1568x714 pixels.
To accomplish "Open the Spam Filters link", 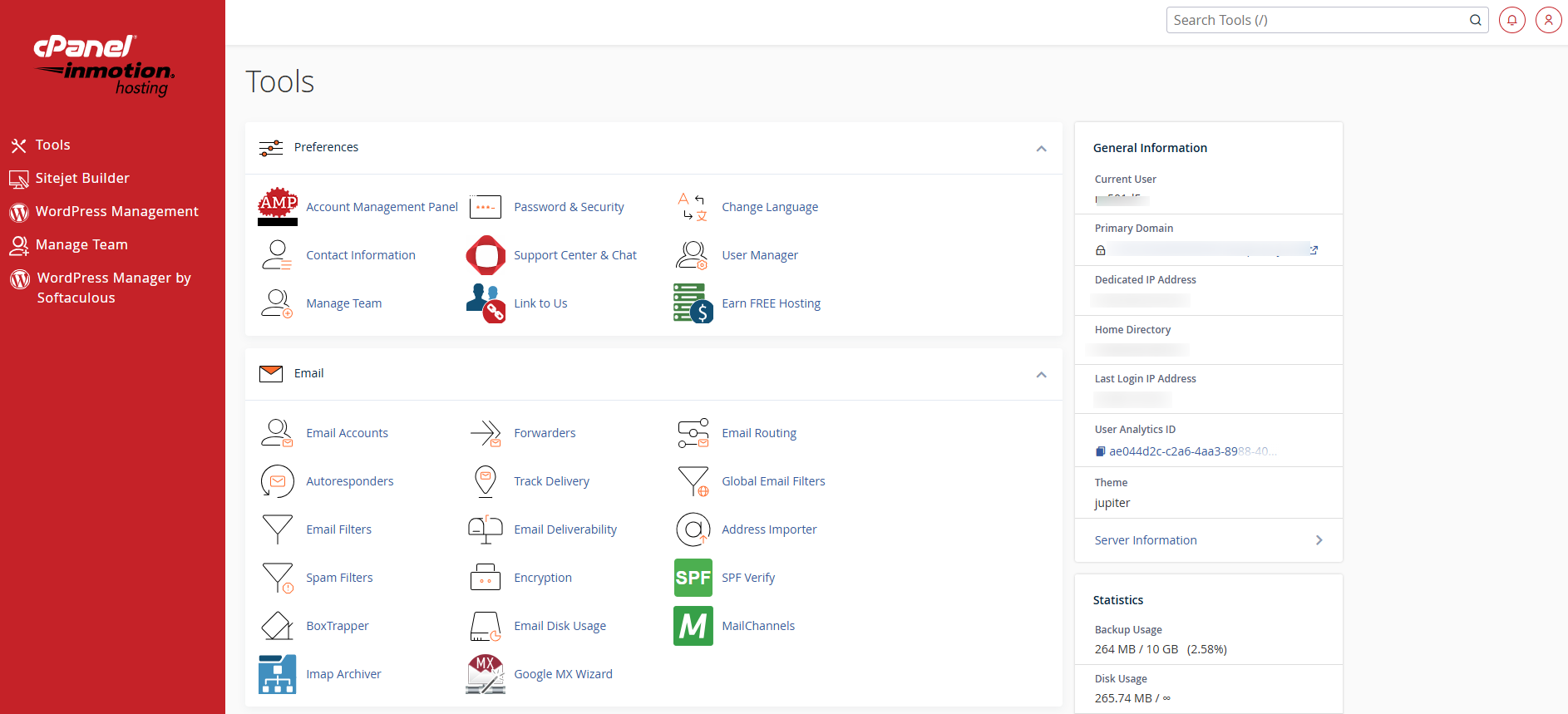I will pos(339,578).
